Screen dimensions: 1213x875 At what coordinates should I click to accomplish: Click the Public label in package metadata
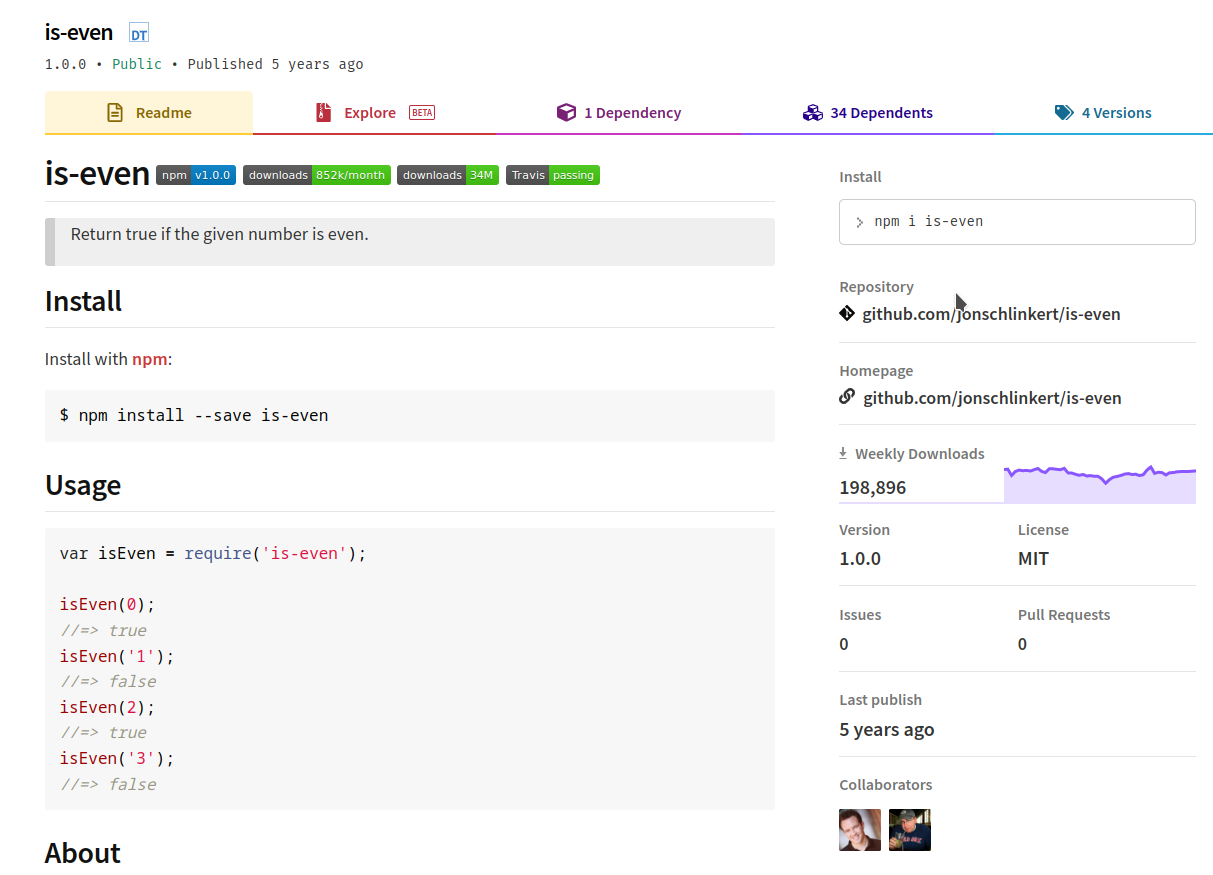(137, 64)
